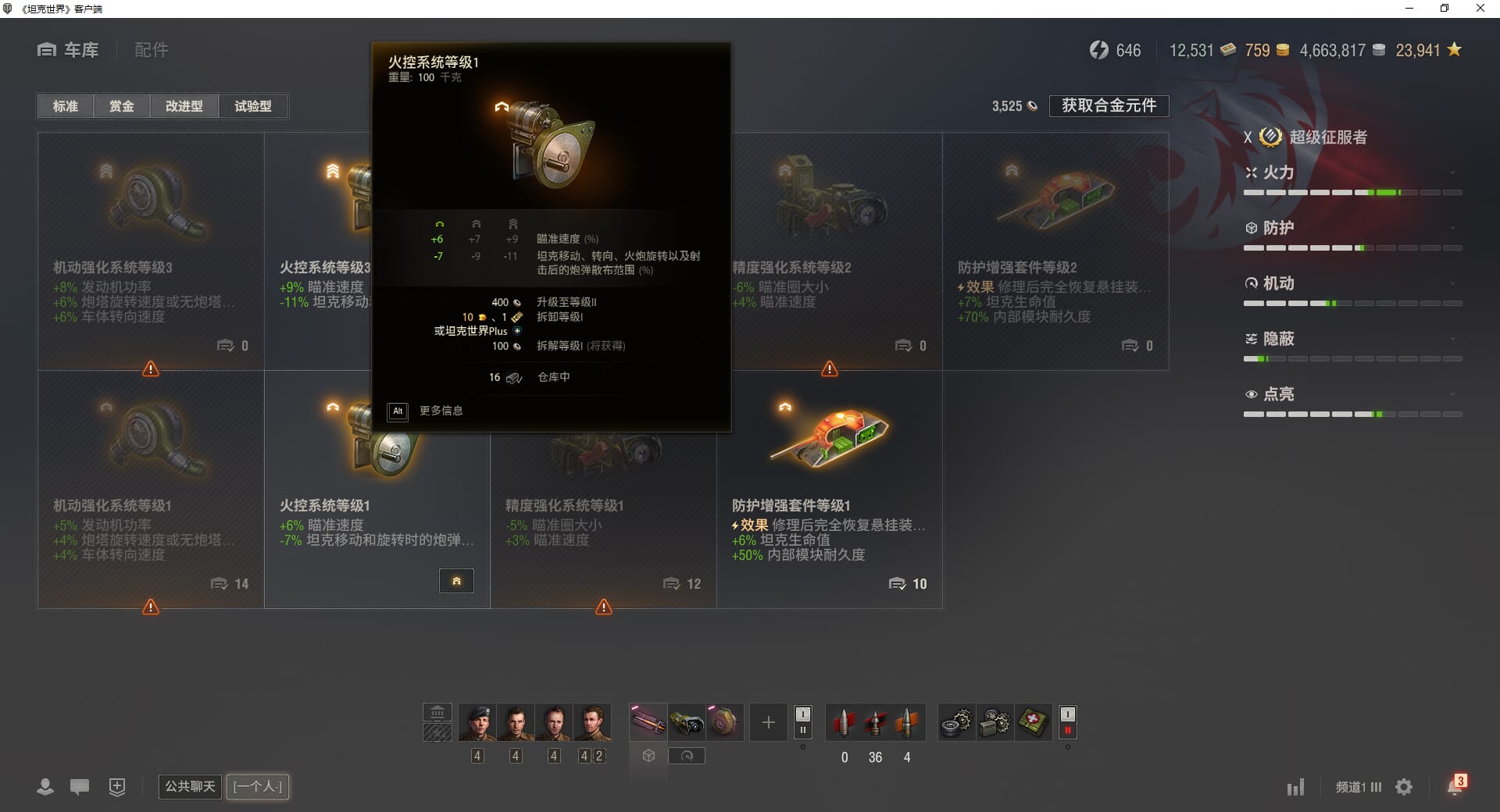Open the session statistics bar-chart icon
1500x812 pixels.
pyautogui.click(x=1295, y=787)
